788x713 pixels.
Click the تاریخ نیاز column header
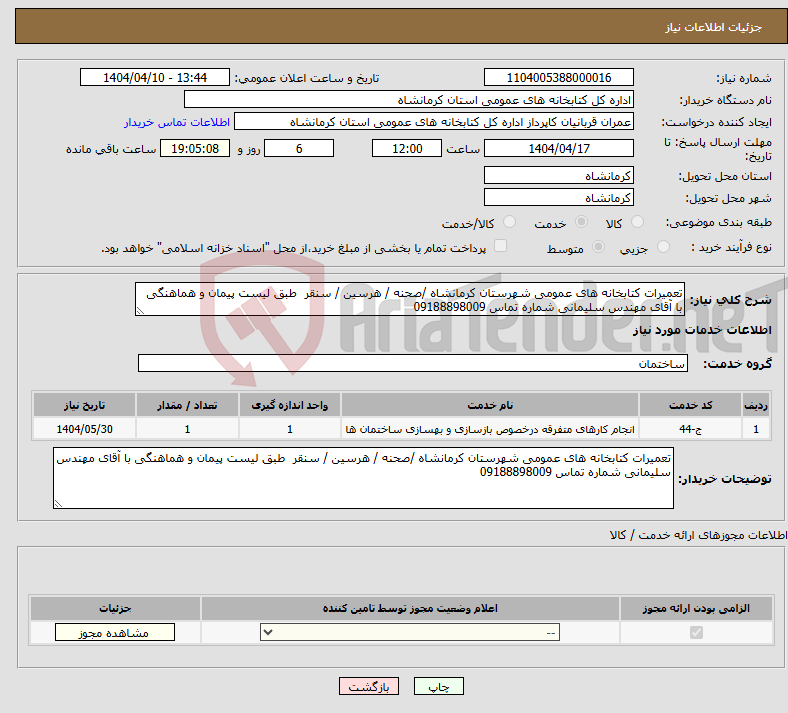click(x=84, y=405)
